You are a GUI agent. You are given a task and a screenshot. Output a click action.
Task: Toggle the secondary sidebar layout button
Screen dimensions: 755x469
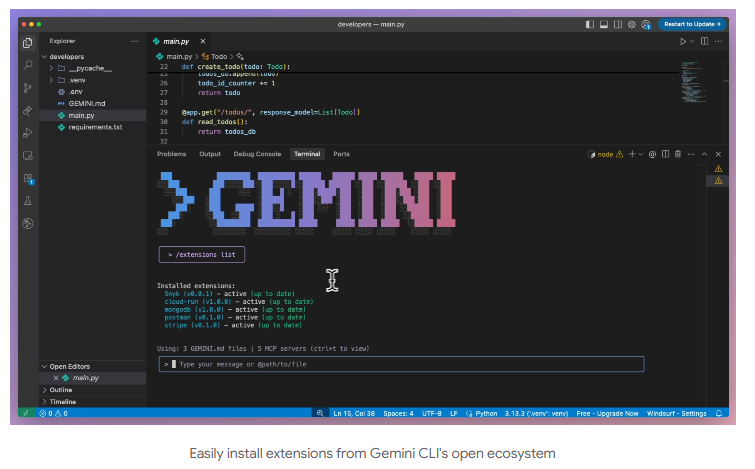tap(620, 22)
